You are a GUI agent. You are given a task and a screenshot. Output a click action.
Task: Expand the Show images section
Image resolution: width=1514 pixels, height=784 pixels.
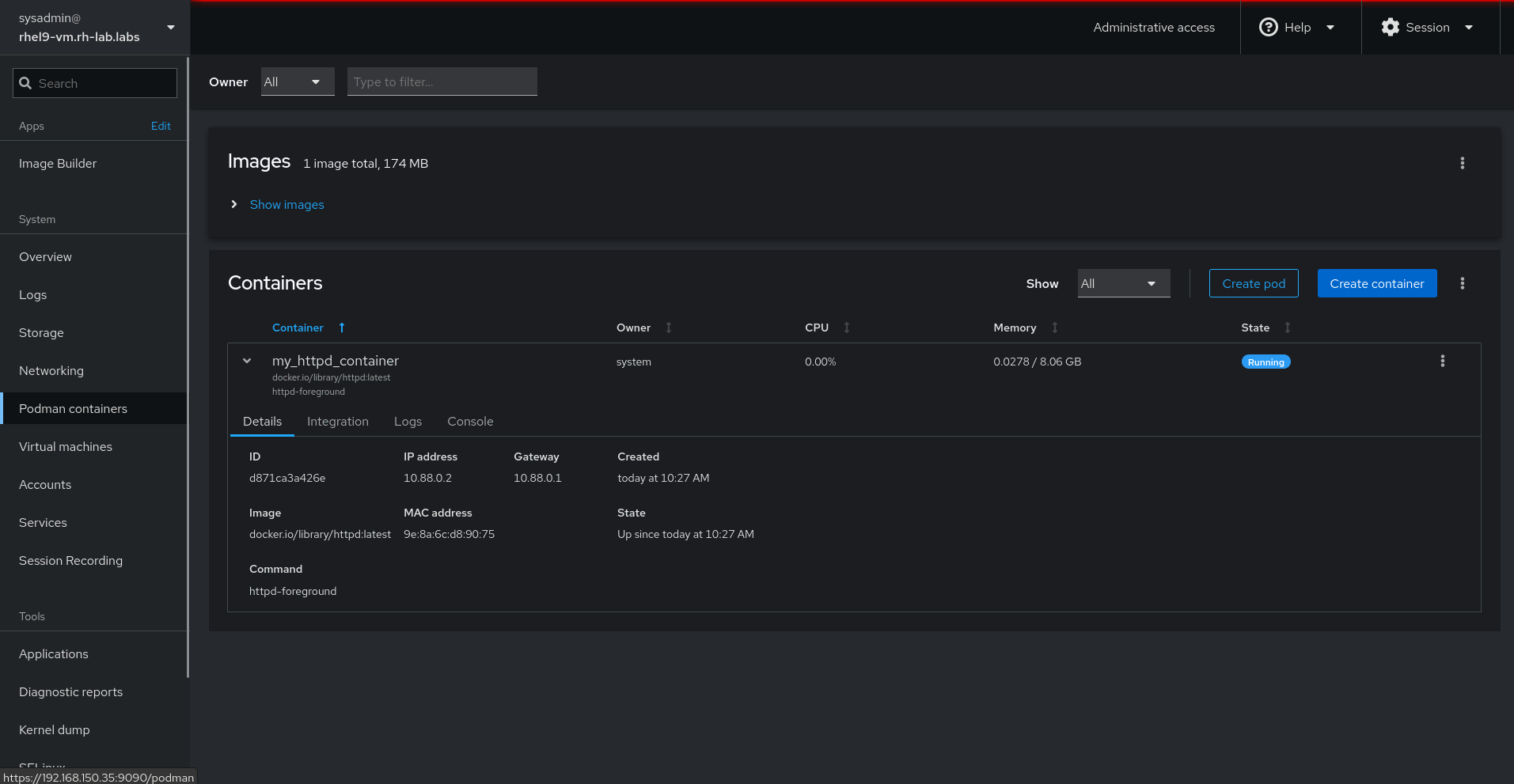(286, 204)
